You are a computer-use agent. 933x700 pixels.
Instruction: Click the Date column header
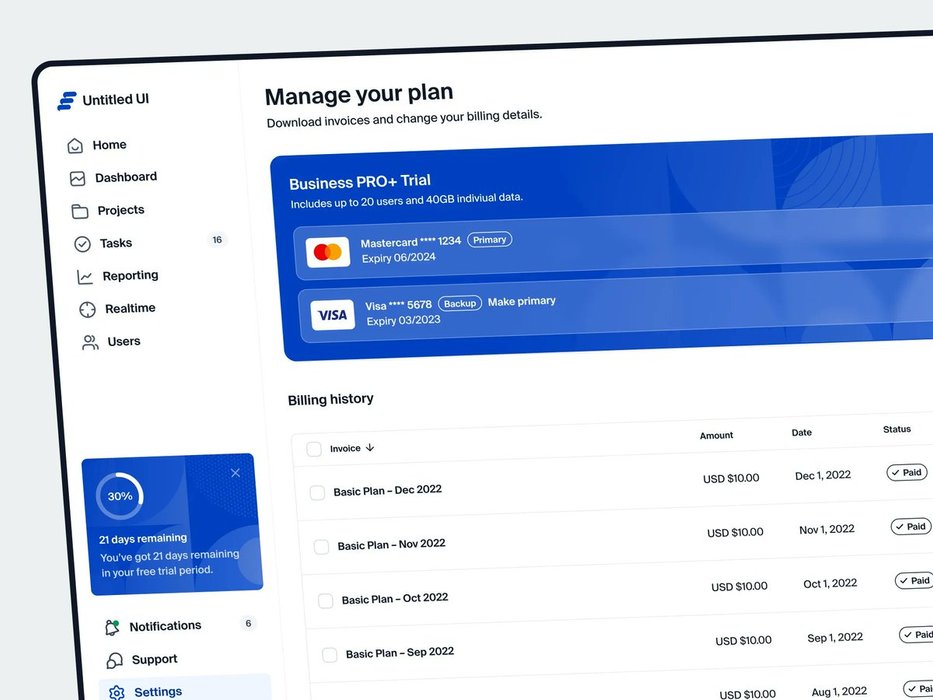point(801,432)
